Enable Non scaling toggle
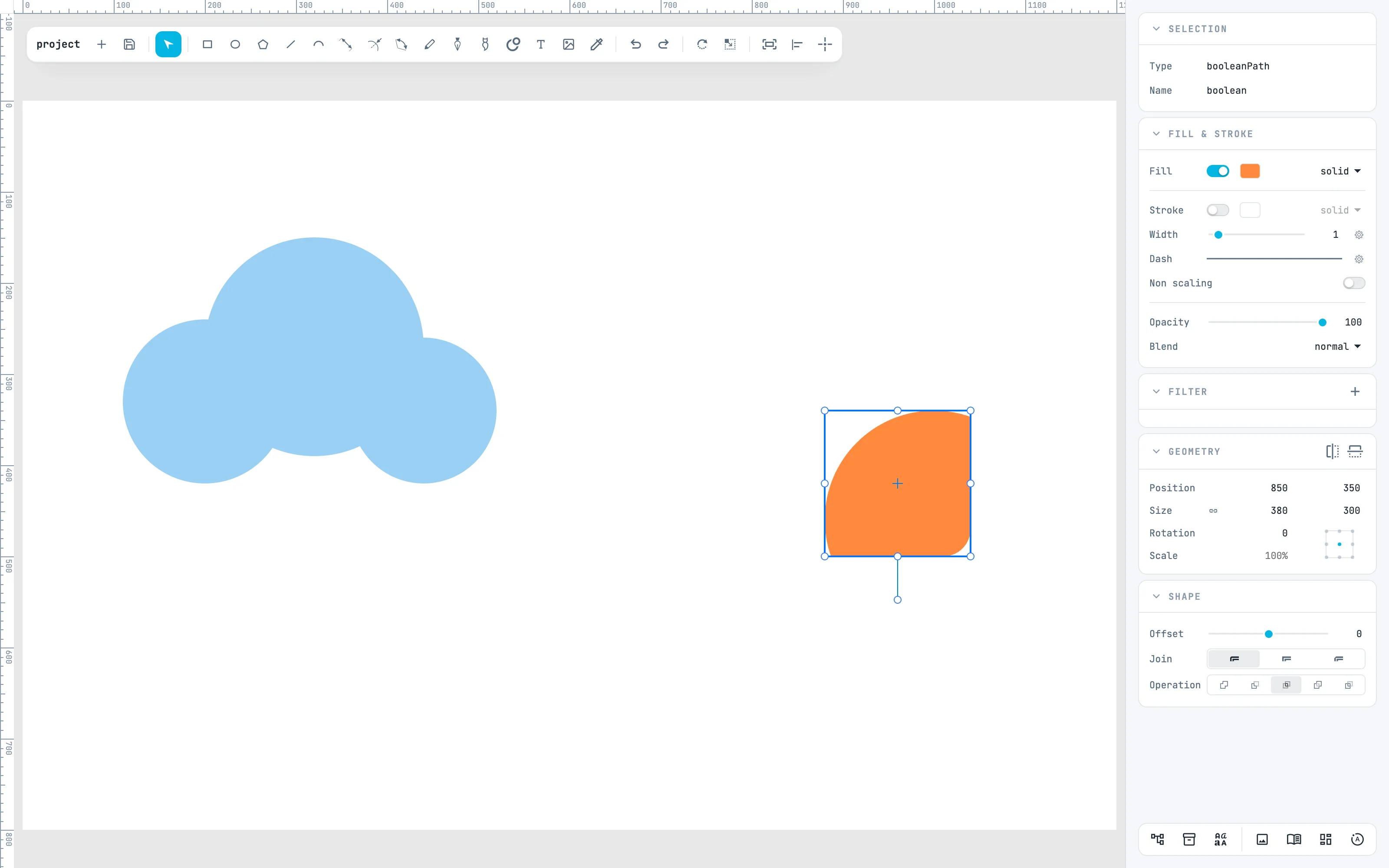 (x=1353, y=283)
